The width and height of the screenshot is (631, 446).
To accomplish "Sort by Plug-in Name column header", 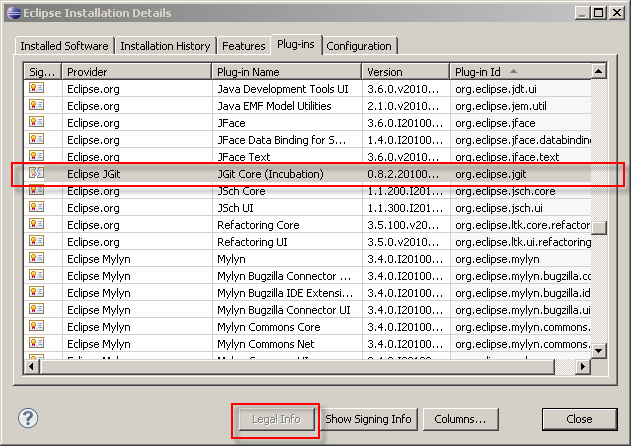I will (287, 72).
